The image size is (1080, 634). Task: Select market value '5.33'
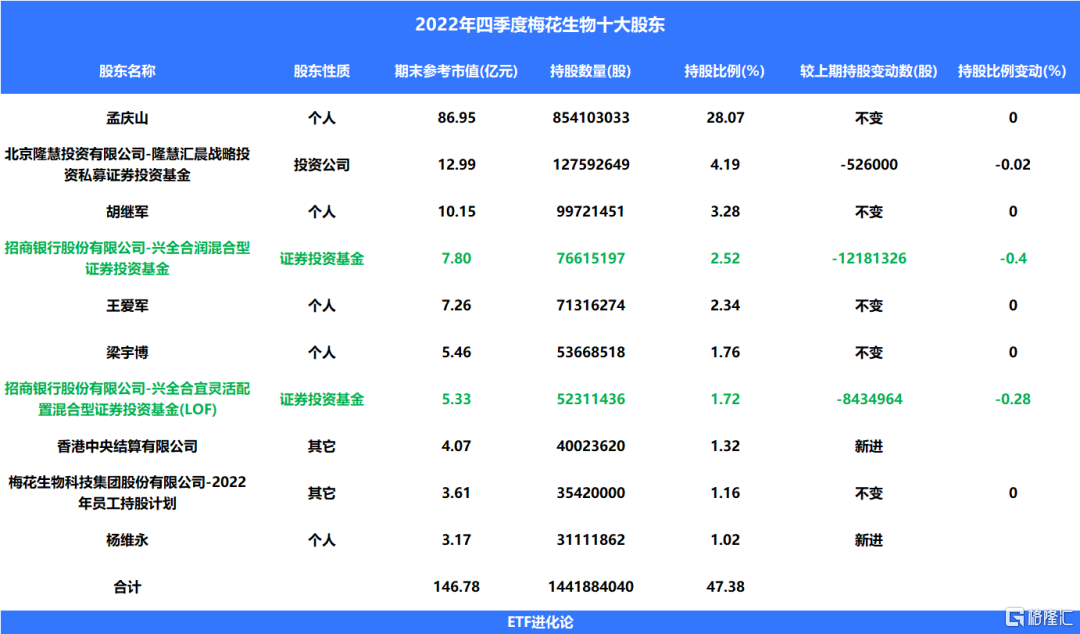point(457,399)
